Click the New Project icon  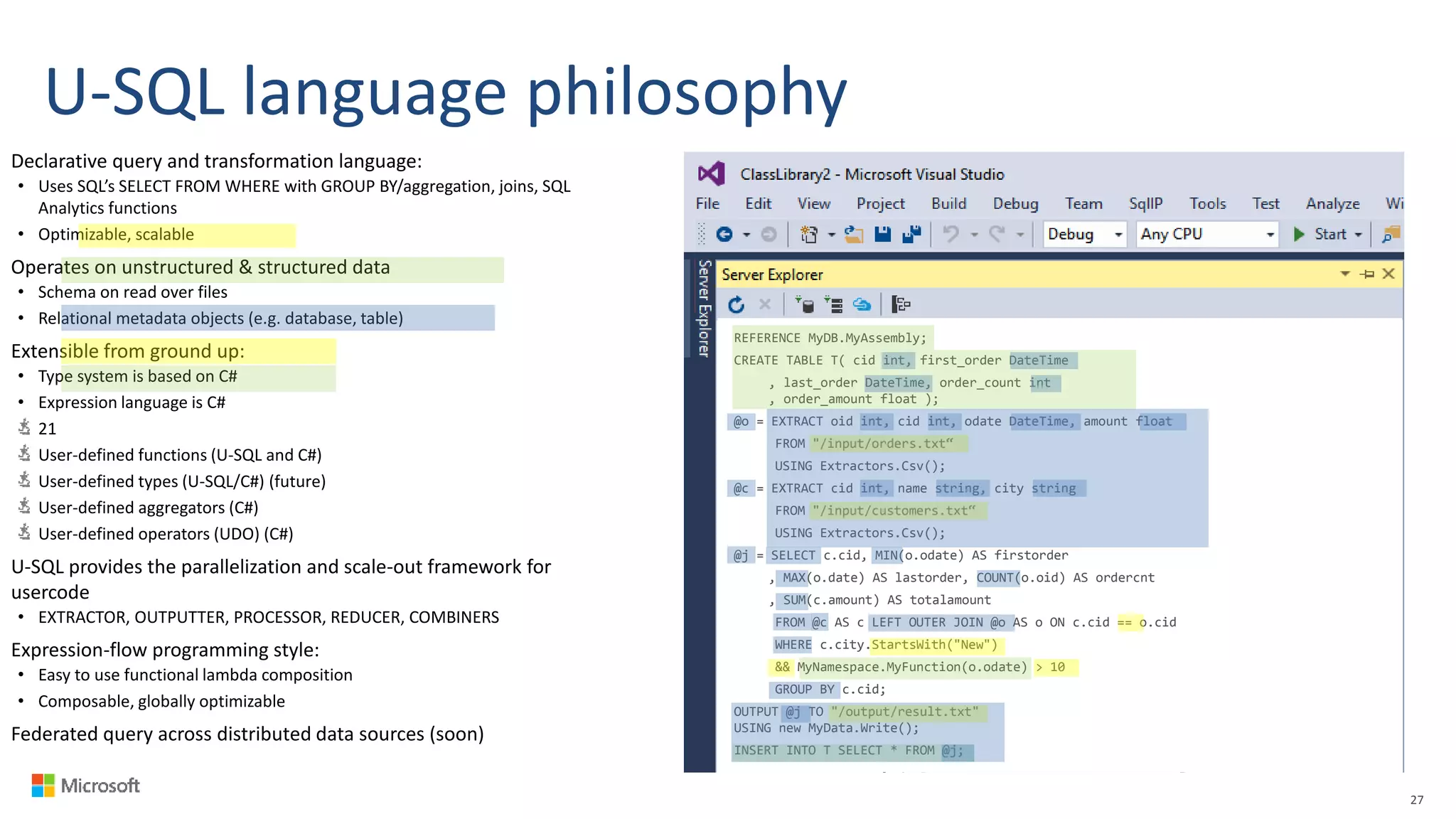coord(809,234)
